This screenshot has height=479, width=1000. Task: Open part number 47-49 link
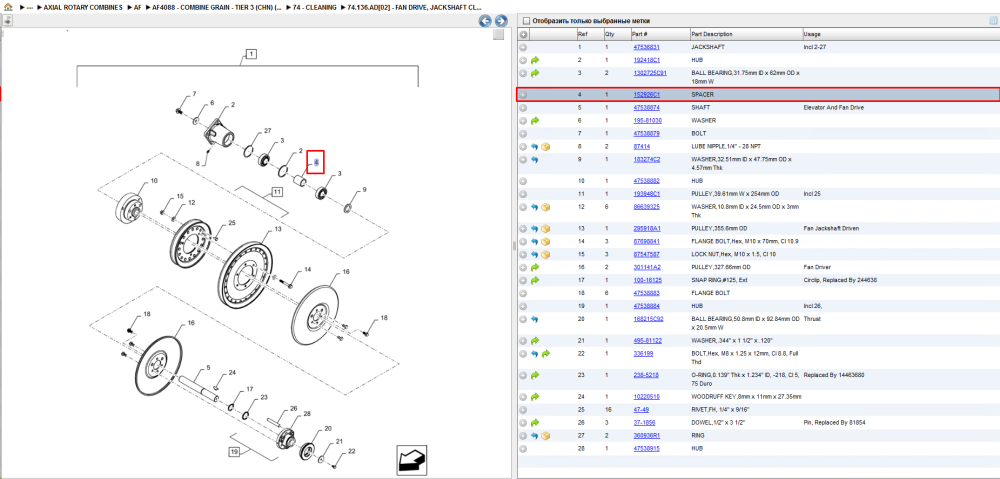tap(641, 409)
